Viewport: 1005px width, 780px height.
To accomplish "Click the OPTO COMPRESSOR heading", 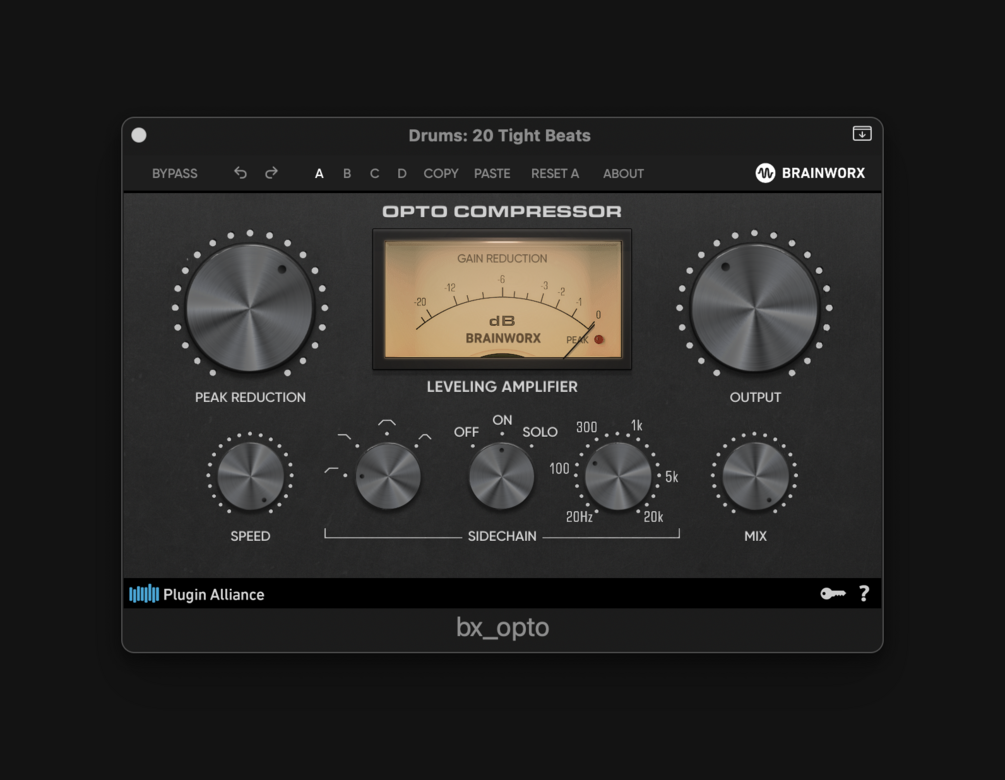I will coord(502,212).
